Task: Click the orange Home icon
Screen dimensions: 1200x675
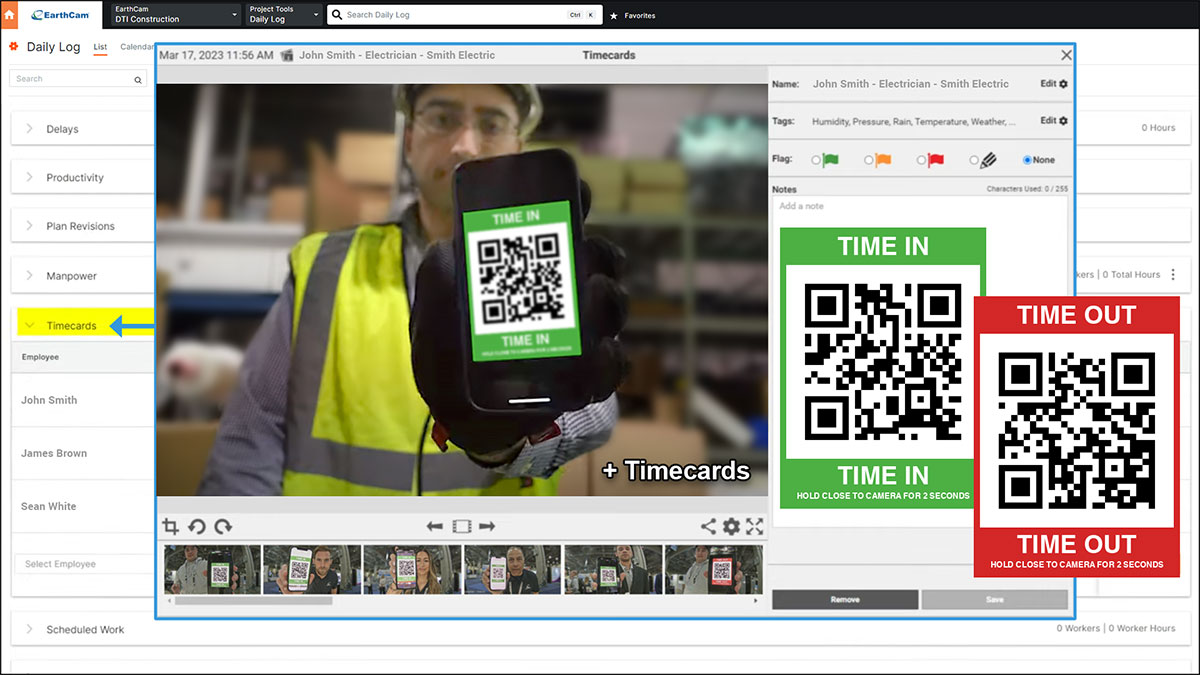Action: coord(10,15)
